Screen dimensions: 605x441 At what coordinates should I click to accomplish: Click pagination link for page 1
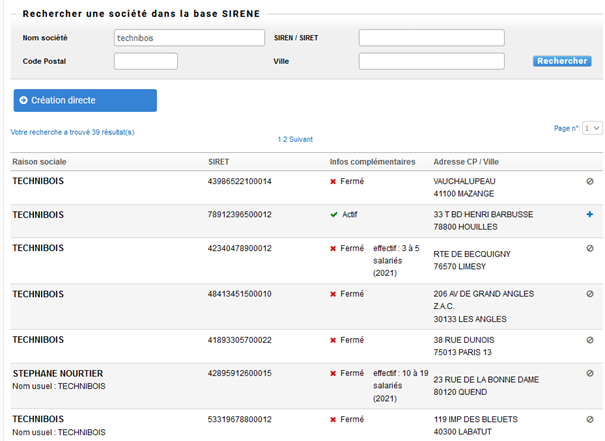[279, 139]
